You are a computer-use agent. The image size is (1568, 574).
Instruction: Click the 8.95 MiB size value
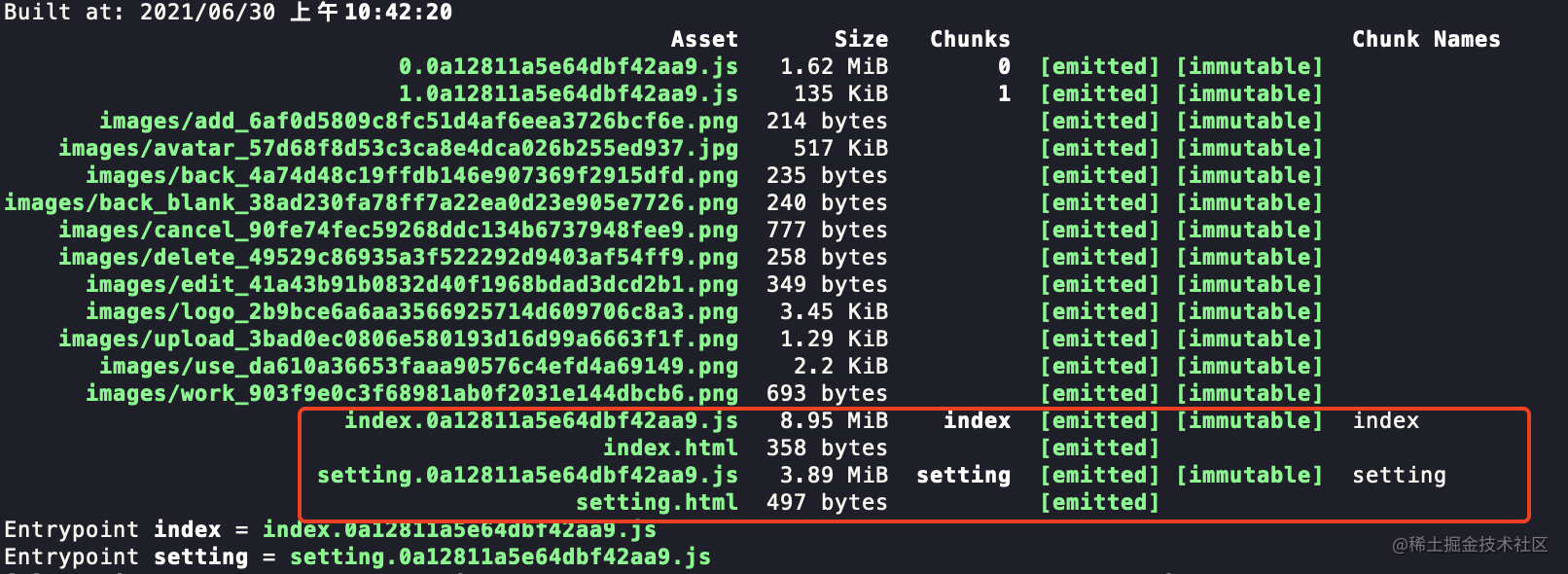pos(834,421)
